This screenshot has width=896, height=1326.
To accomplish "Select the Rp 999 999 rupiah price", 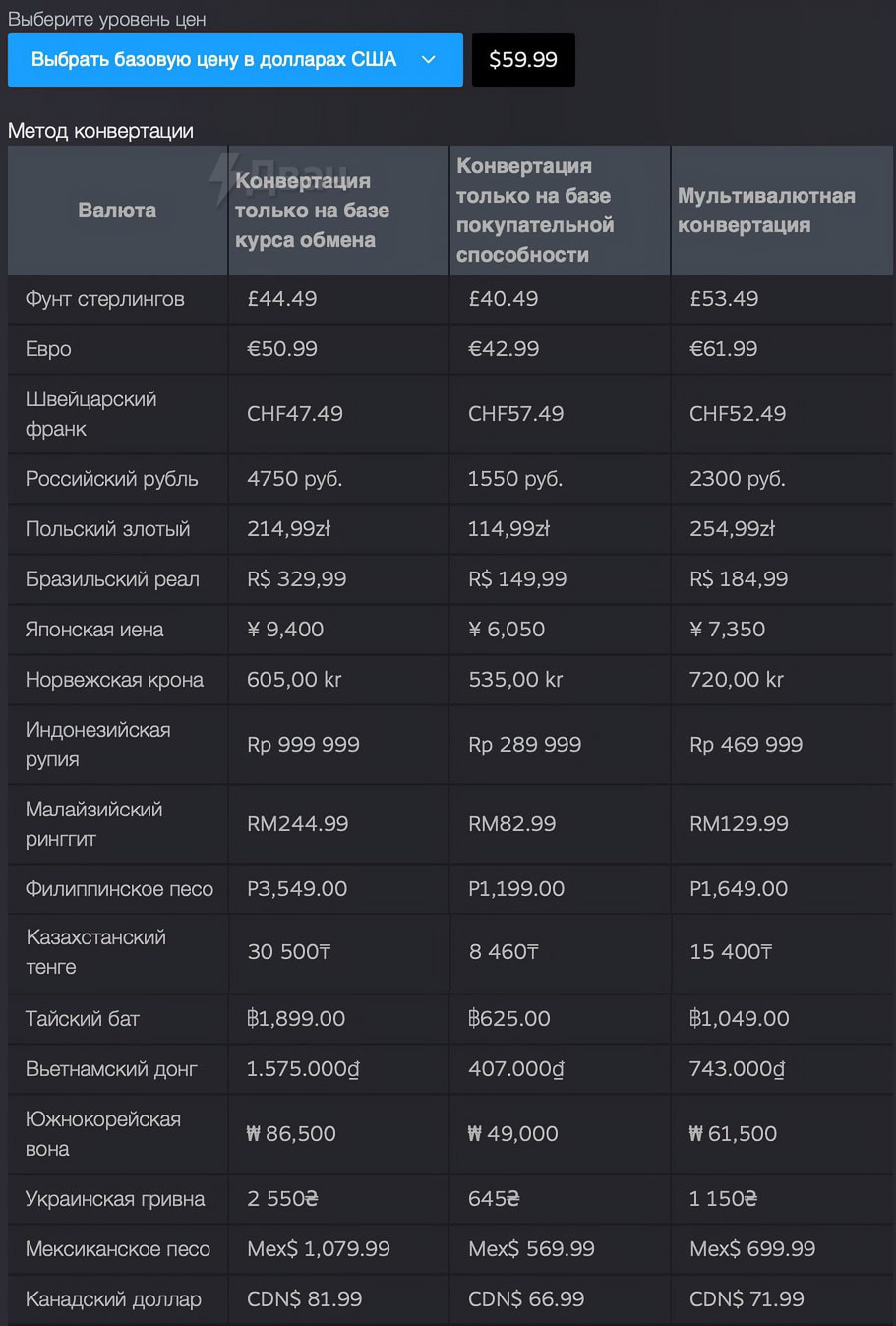I will (303, 745).
